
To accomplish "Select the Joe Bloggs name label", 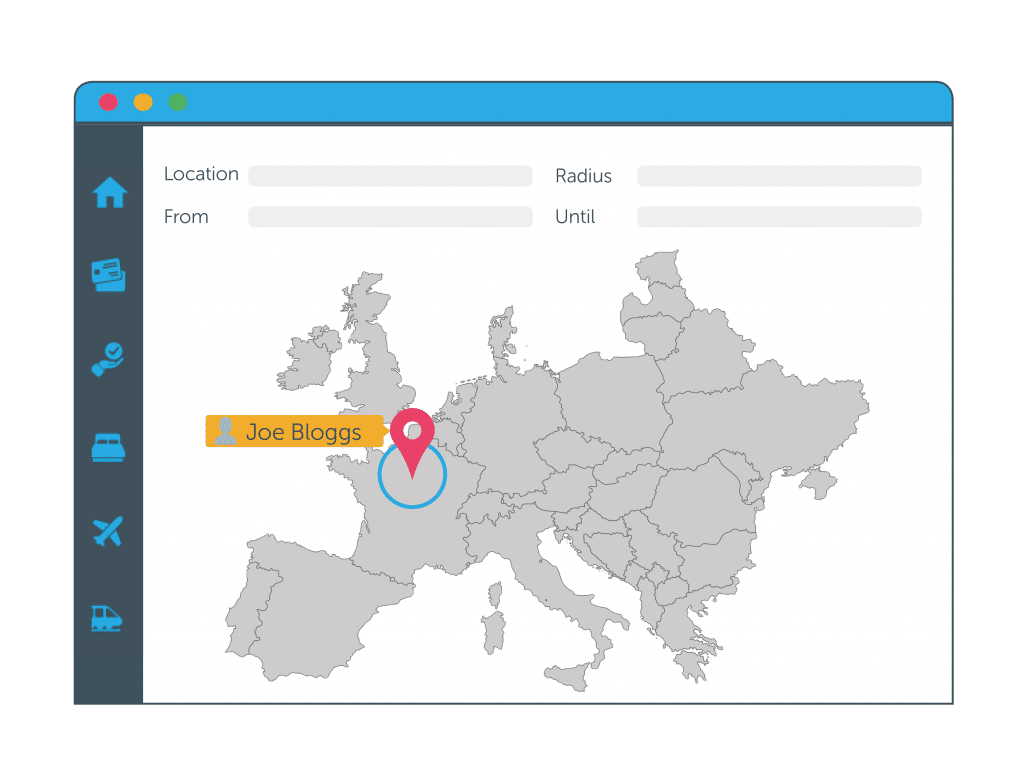I will (x=304, y=432).
